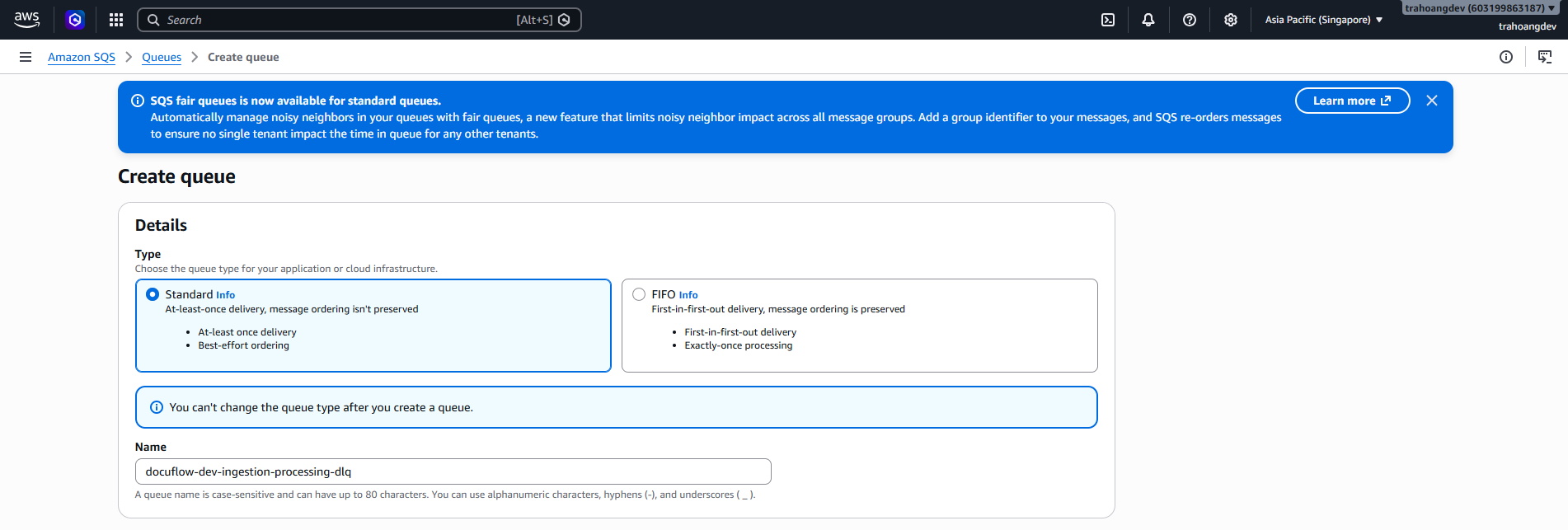Image resolution: width=1568 pixels, height=530 pixels.
Task: Open the help question mark menu
Action: 1190,20
